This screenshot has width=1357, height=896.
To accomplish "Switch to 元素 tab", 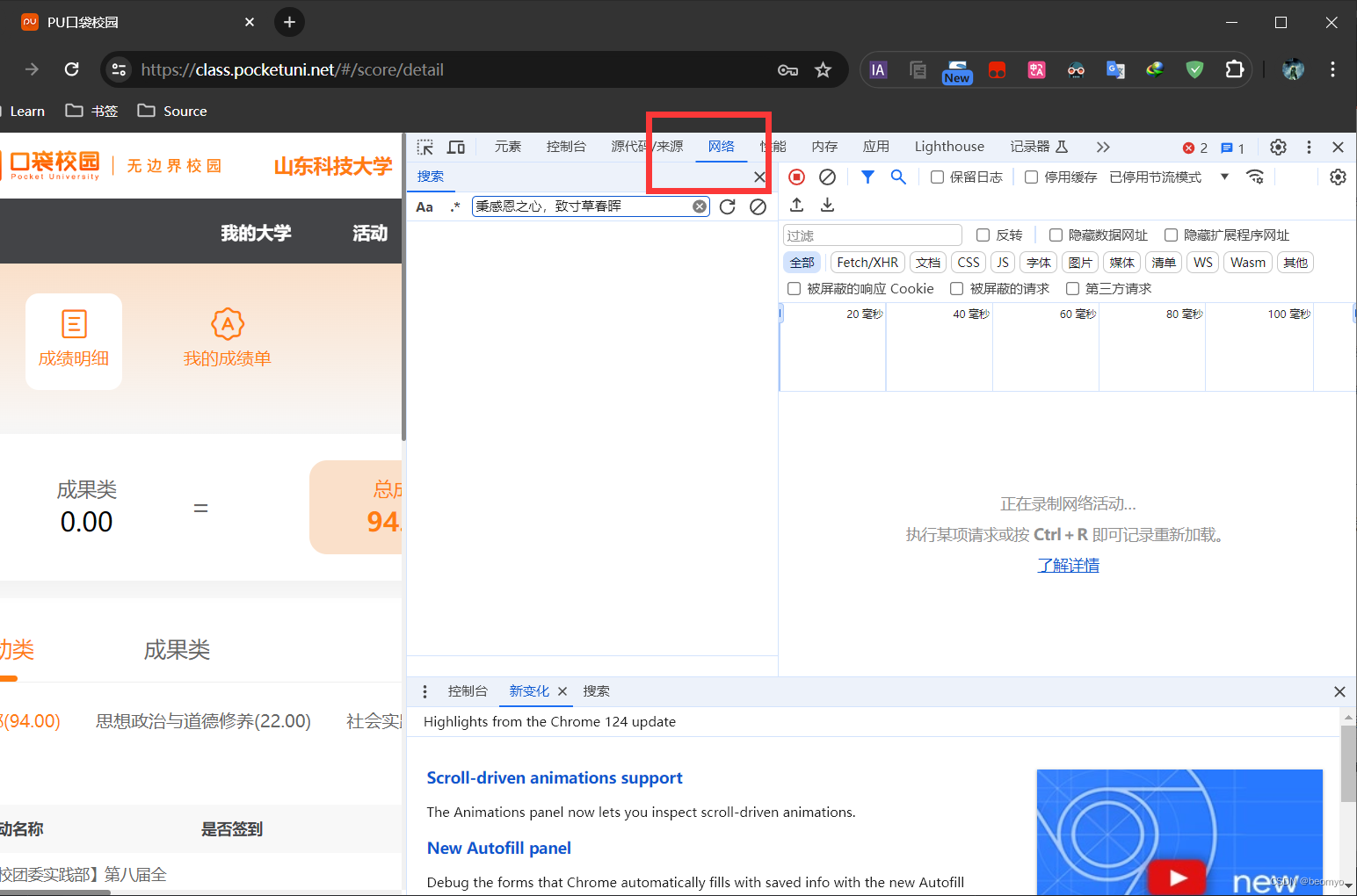I will point(507,147).
